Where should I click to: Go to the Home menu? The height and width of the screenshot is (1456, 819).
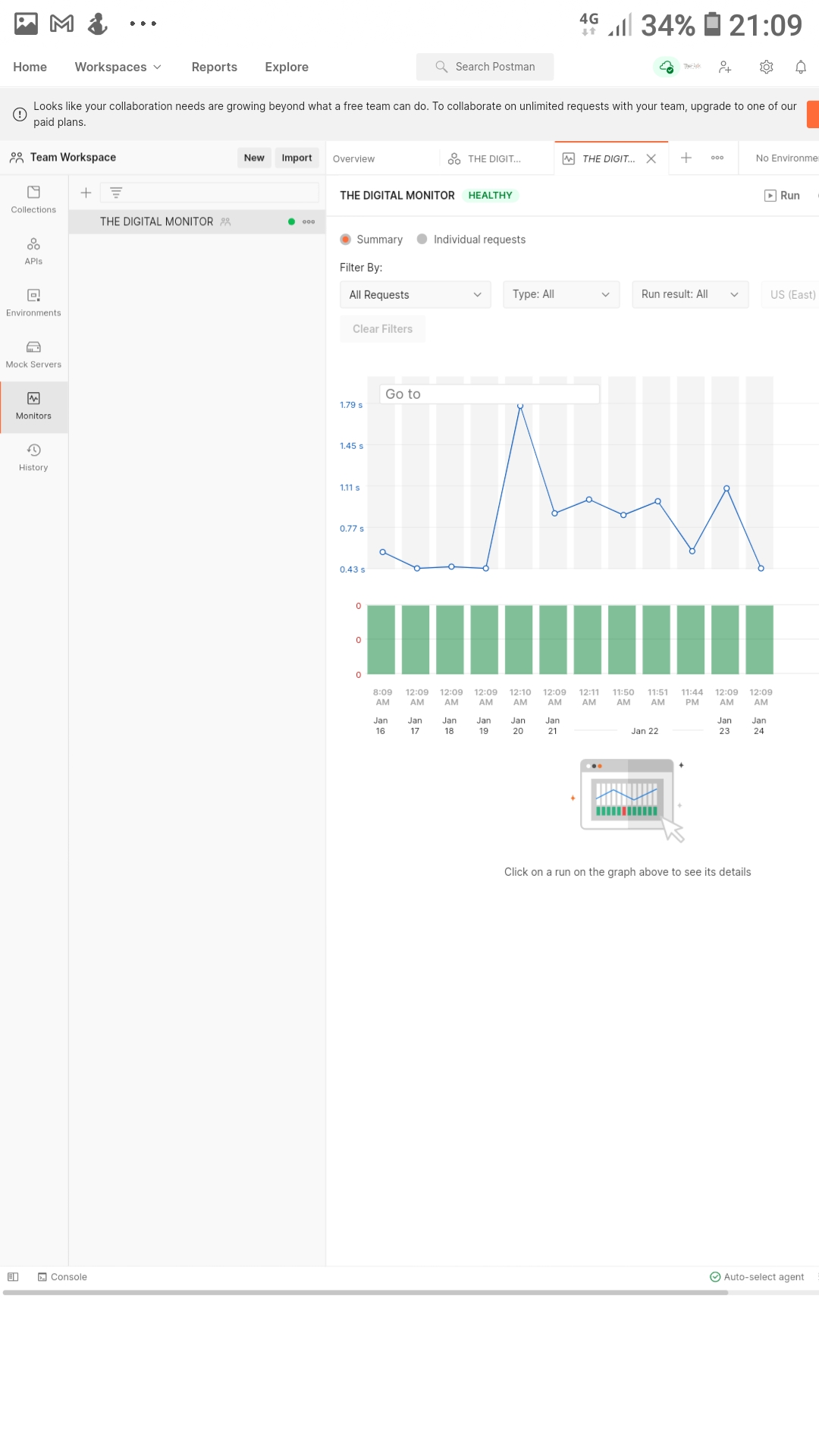(30, 67)
